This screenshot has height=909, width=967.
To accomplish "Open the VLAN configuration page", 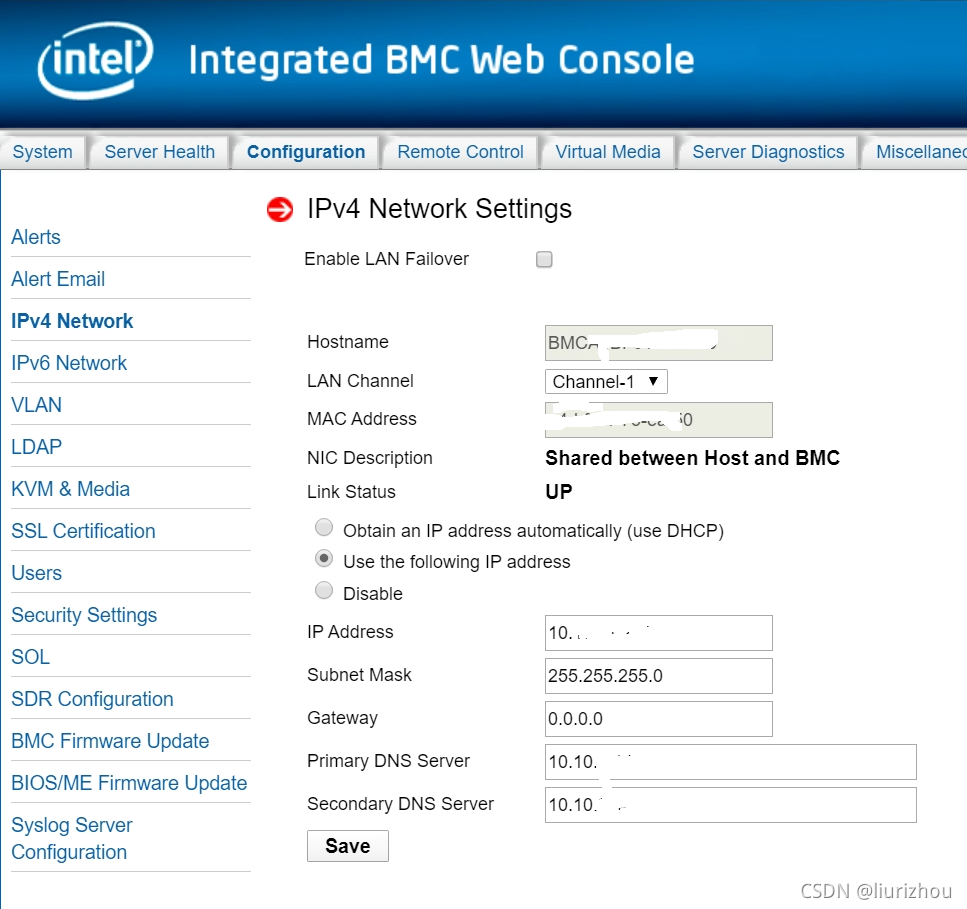I will pos(36,404).
